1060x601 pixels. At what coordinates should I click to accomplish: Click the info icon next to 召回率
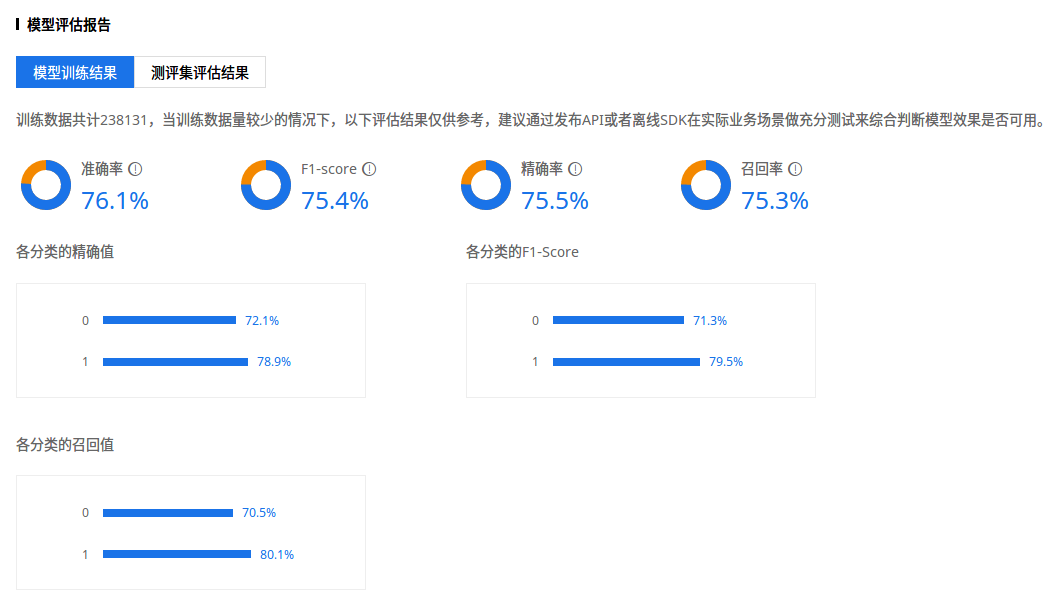pyautogui.click(x=796, y=169)
